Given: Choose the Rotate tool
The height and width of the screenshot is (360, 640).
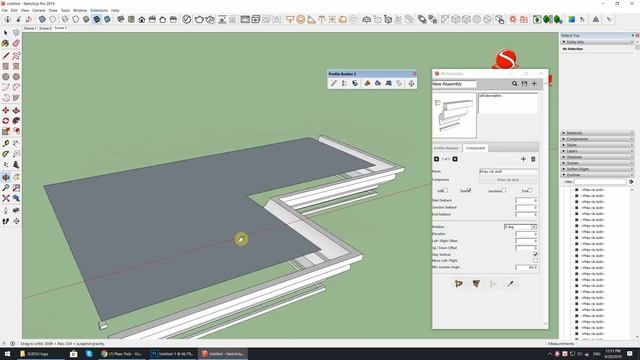Looking at the screenshot, I should coord(6,121).
